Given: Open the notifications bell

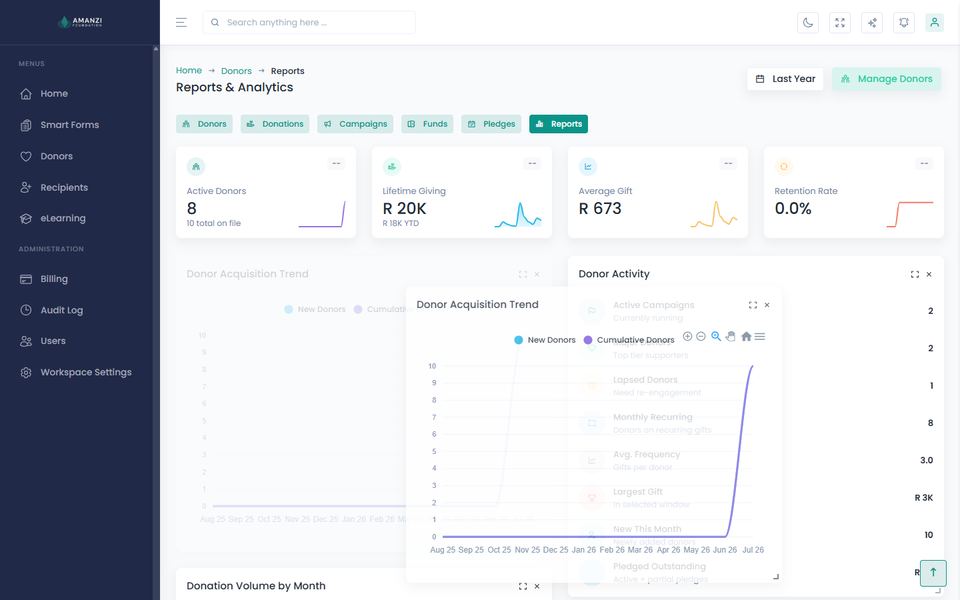Looking at the screenshot, I should click(x=903, y=23).
